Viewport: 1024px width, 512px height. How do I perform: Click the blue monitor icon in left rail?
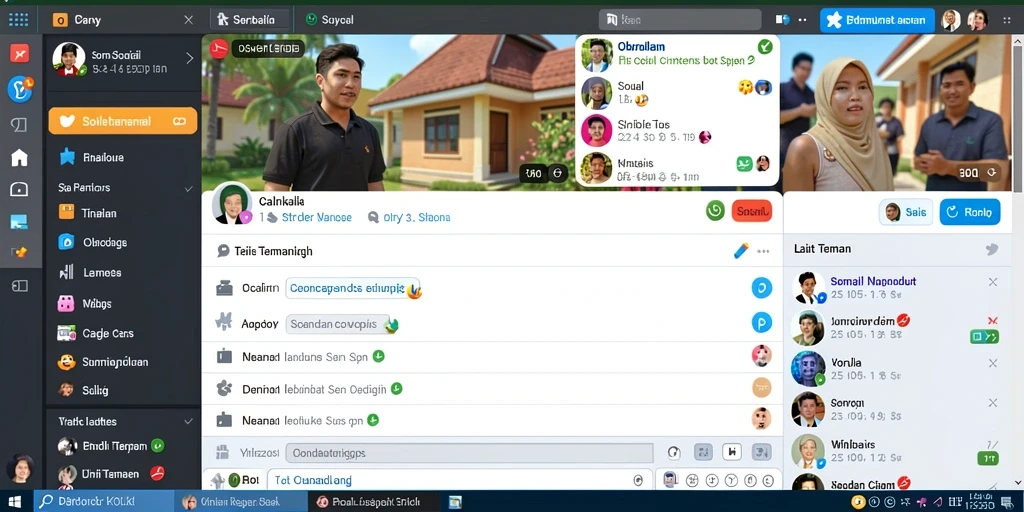click(x=20, y=222)
